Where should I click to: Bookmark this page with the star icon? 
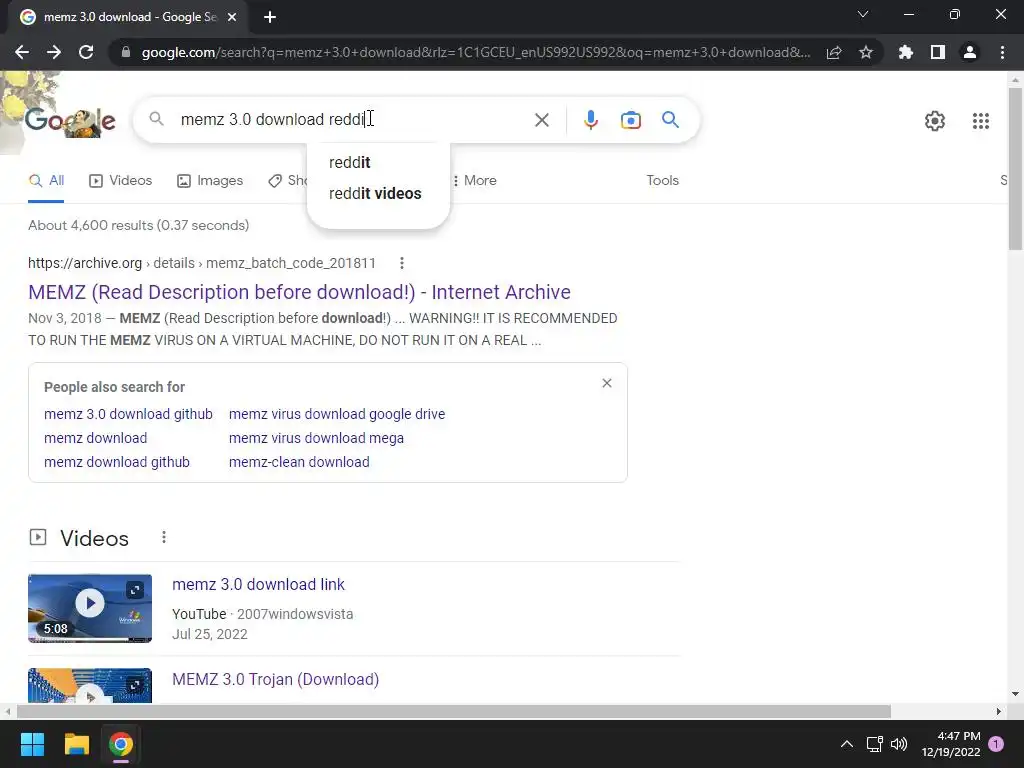tap(866, 52)
